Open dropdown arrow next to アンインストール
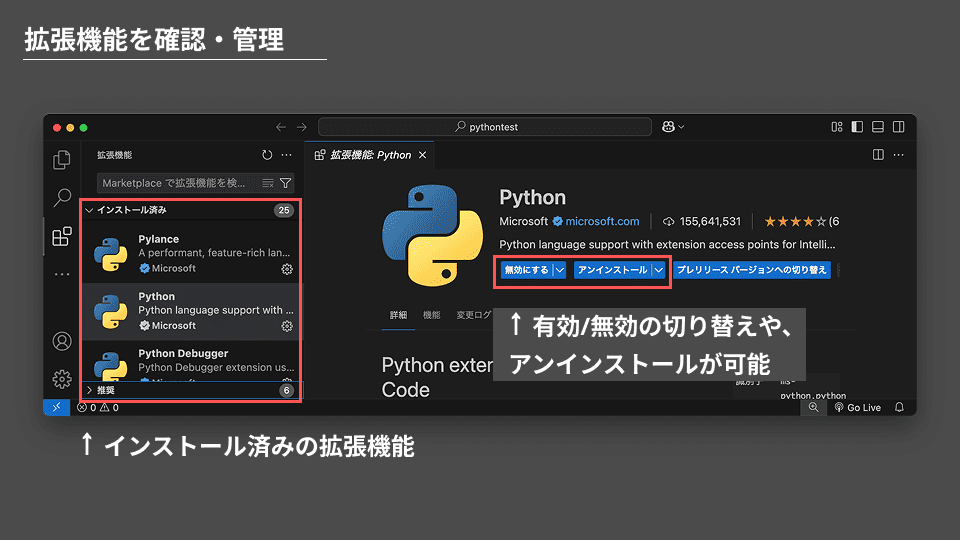Screen dimensions: 960x540 coord(658,270)
